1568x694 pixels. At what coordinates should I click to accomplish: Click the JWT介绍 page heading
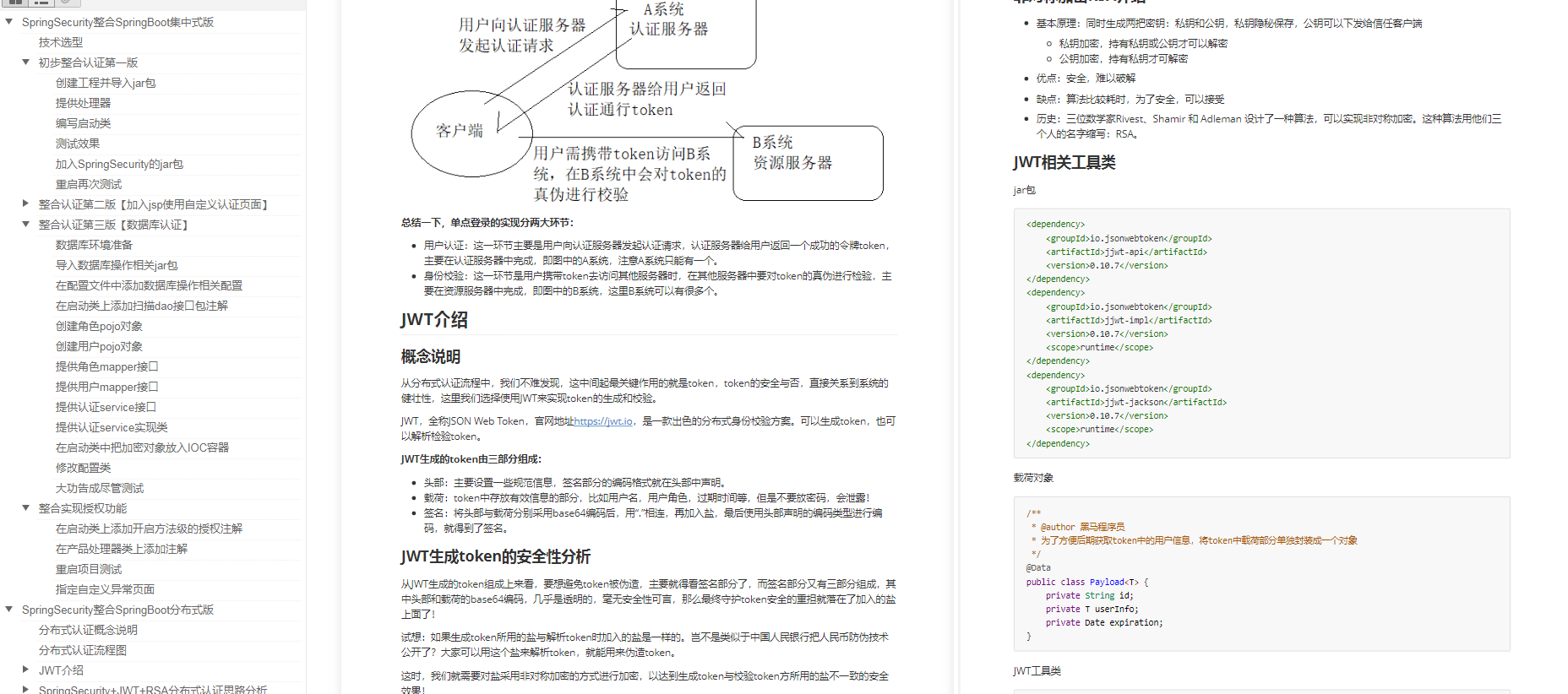434,320
